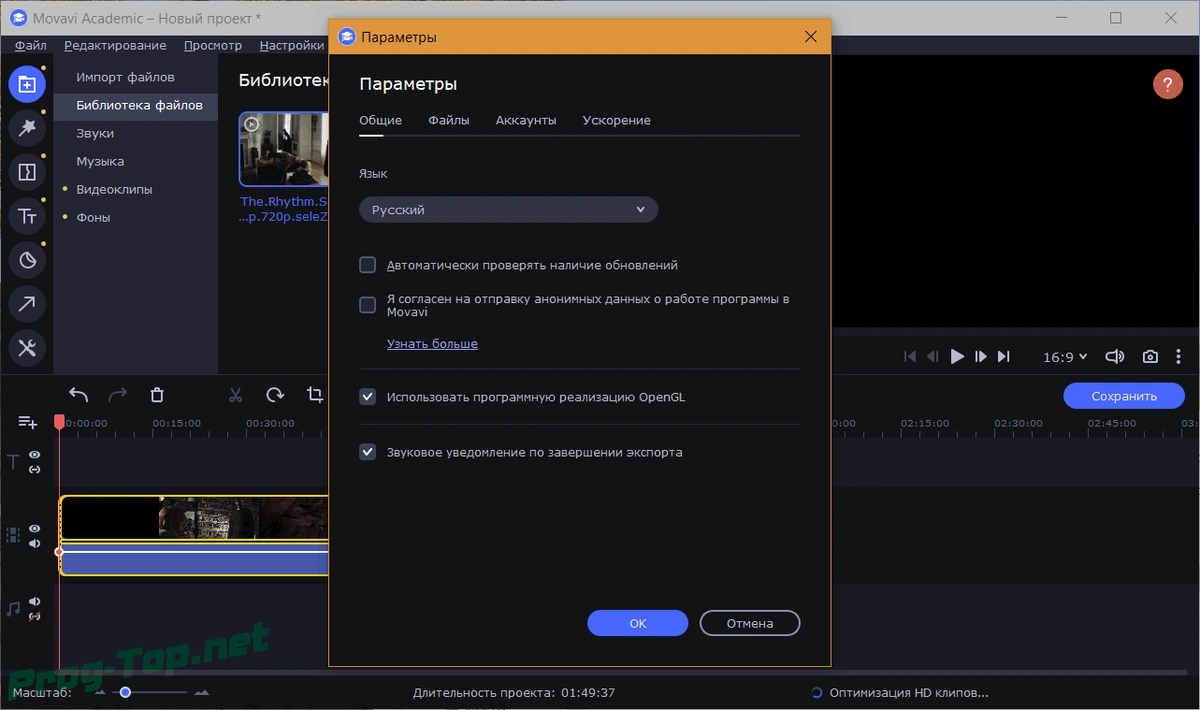Uncheck sound notification after export

point(367,452)
